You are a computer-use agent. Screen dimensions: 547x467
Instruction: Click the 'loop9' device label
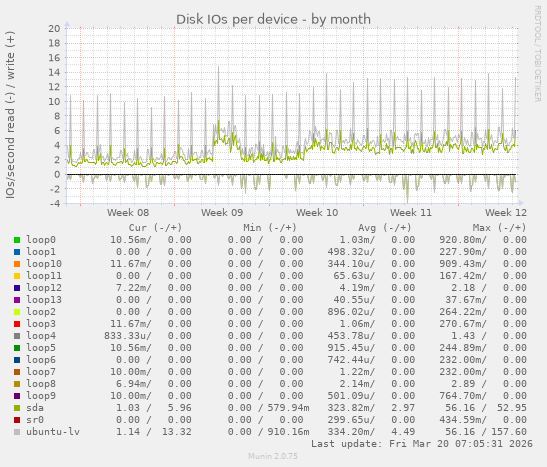pos(41,396)
